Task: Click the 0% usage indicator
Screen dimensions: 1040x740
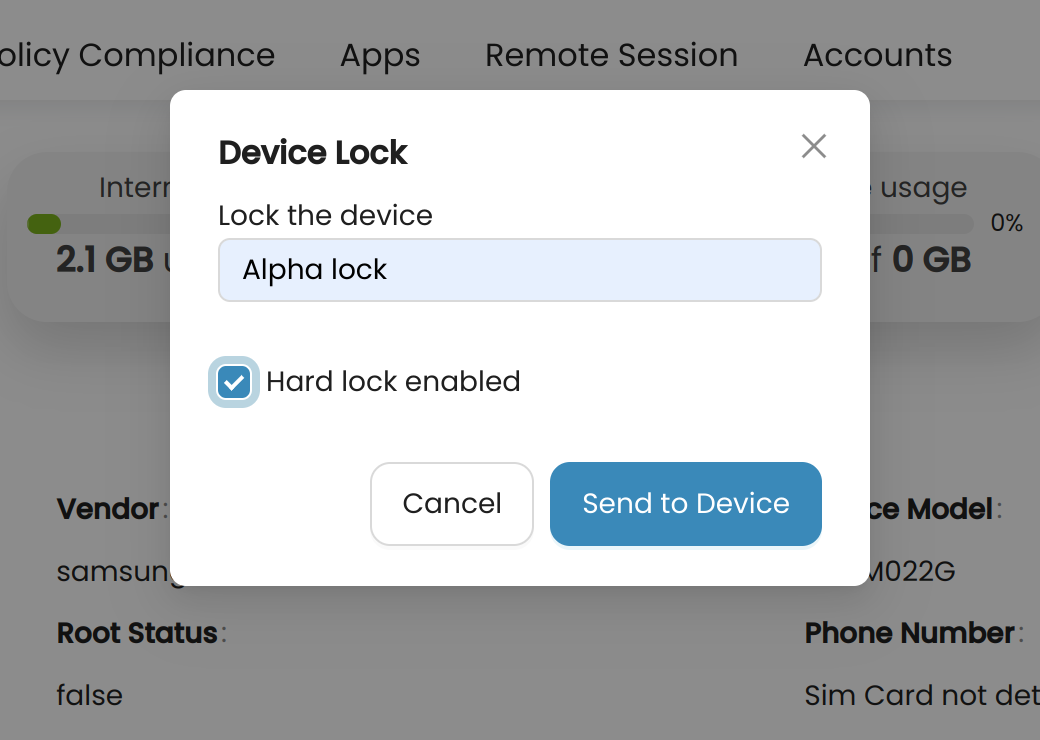Action: 1006,223
